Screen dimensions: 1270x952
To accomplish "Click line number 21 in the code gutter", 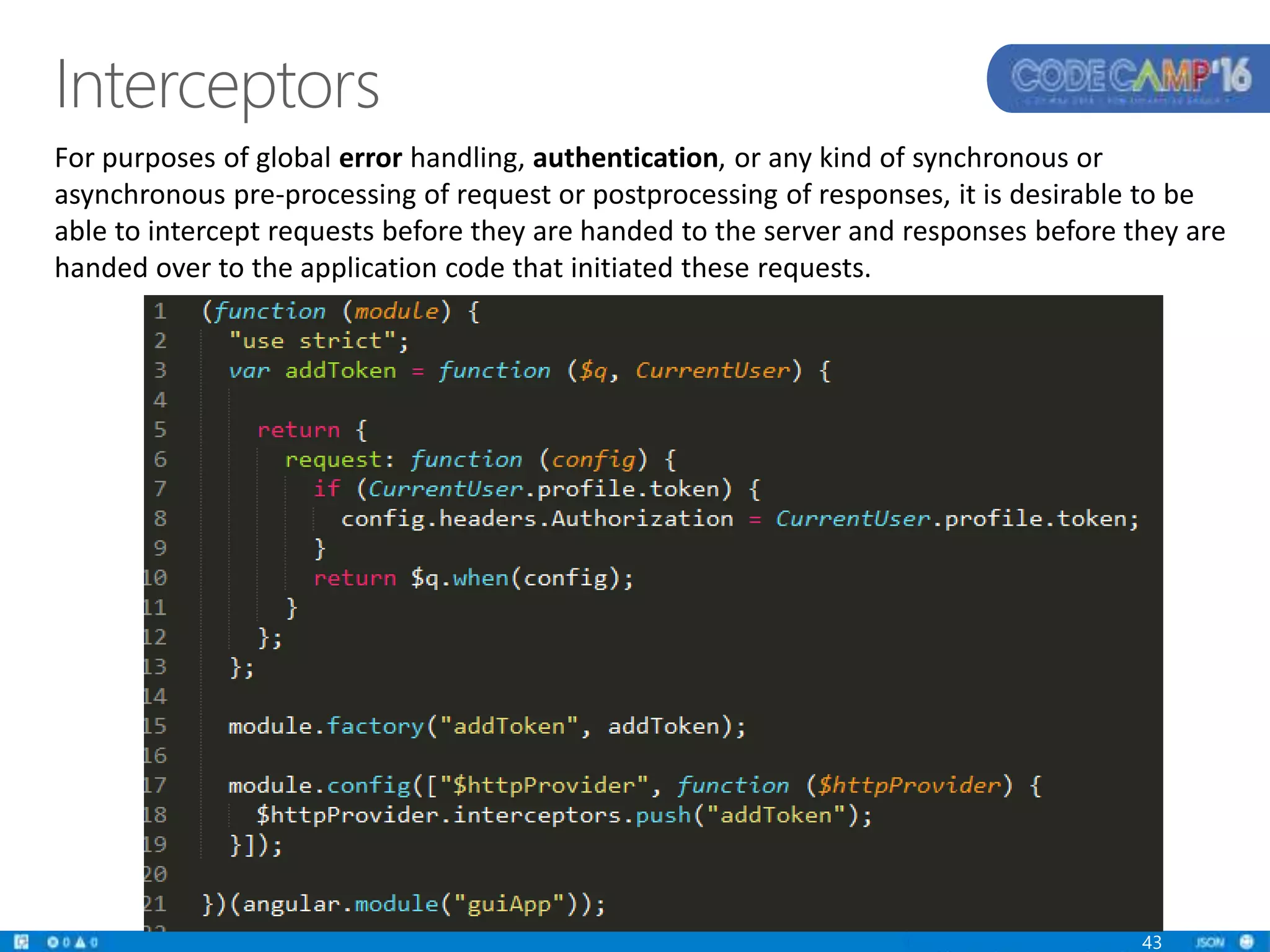I will click(x=155, y=904).
